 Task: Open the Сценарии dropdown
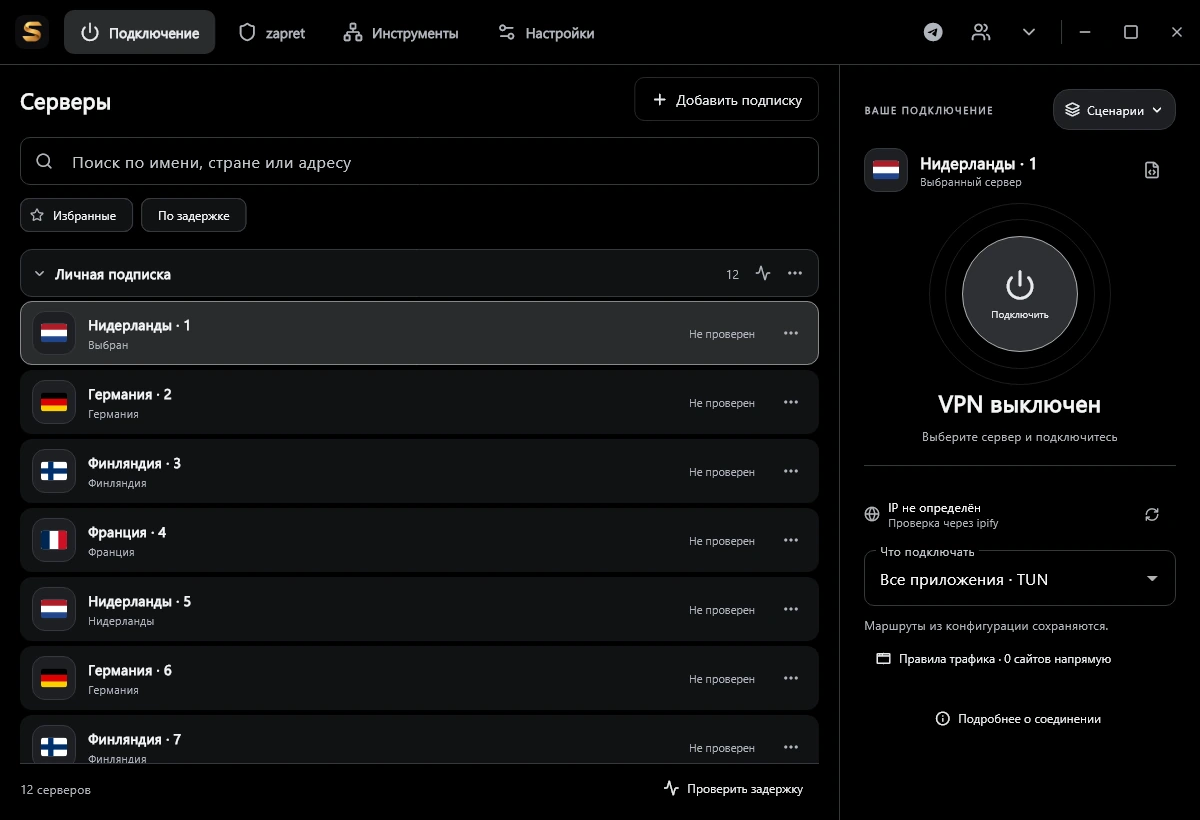[x=1114, y=110]
